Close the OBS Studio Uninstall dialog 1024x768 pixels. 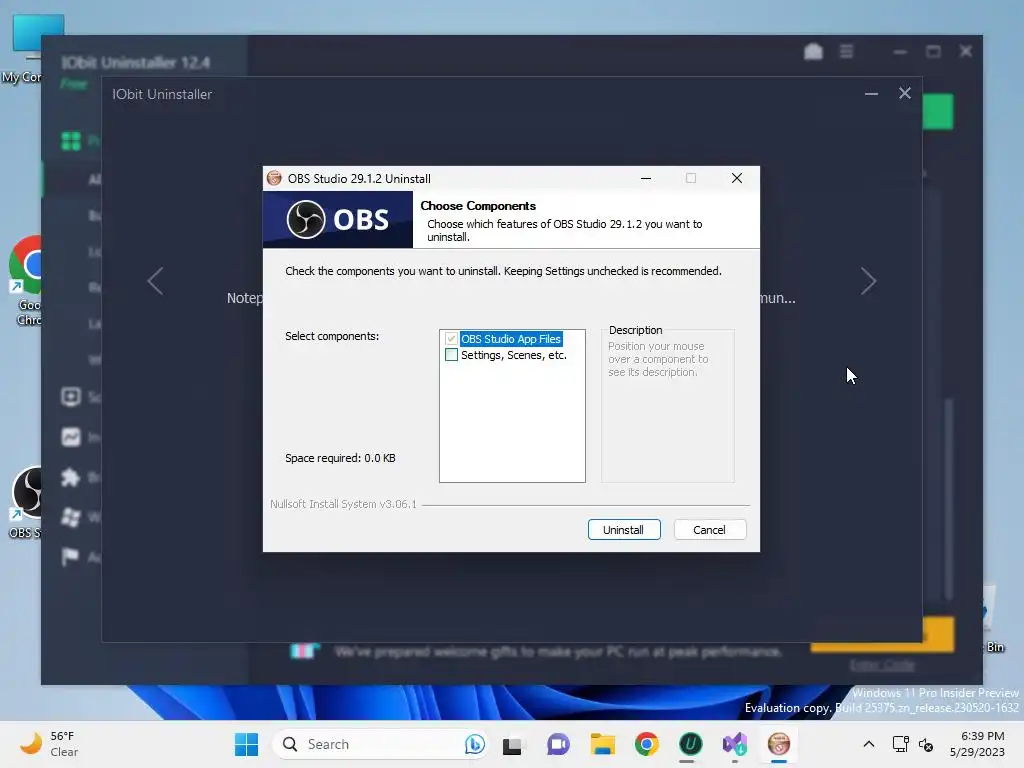coord(737,178)
